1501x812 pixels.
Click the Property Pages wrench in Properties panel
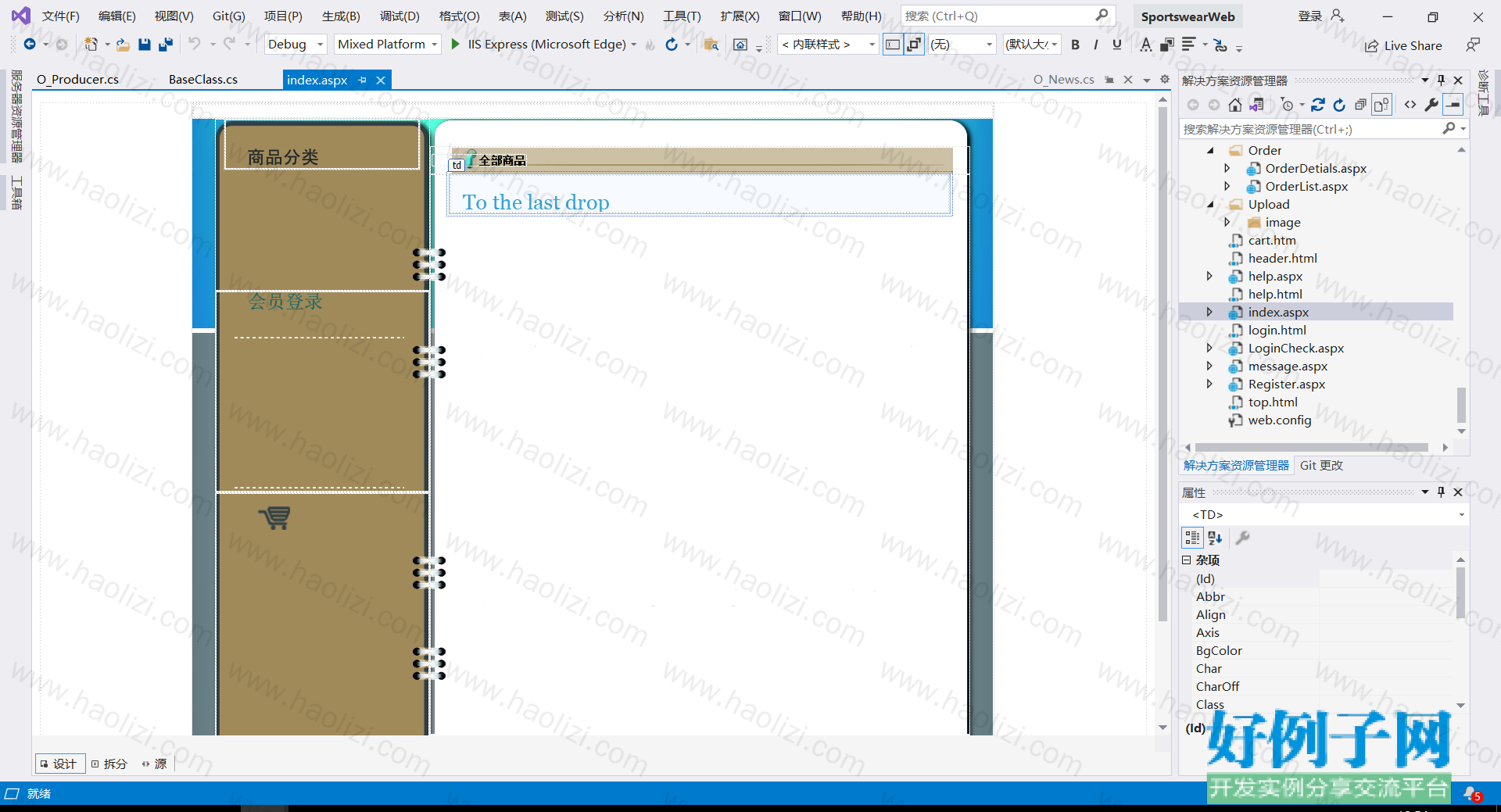coord(1242,538)
